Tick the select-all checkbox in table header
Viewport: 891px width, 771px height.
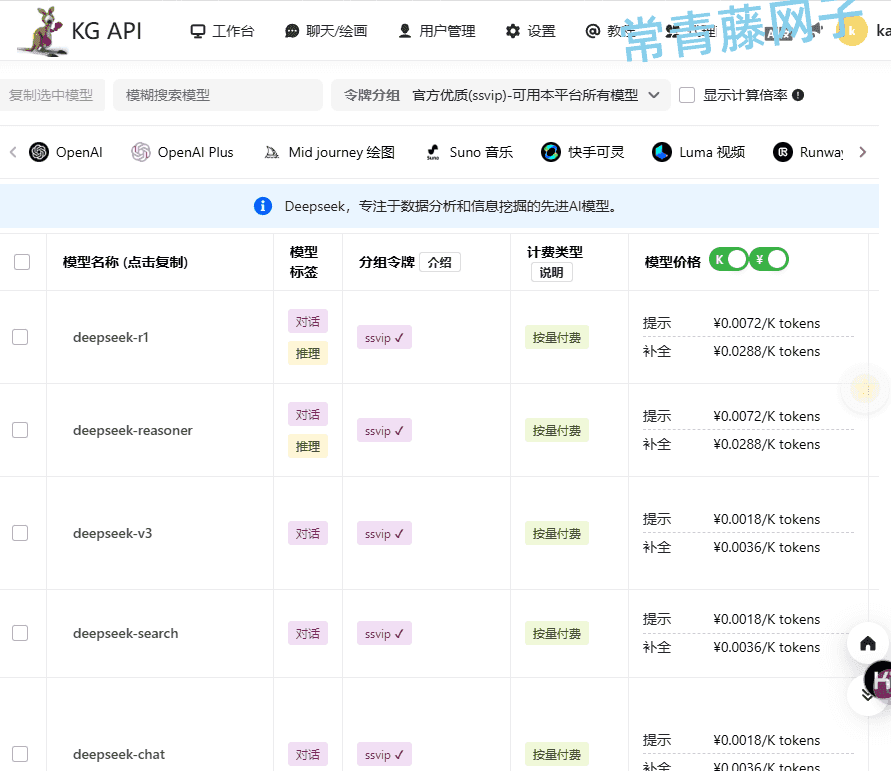pos(22,262)
